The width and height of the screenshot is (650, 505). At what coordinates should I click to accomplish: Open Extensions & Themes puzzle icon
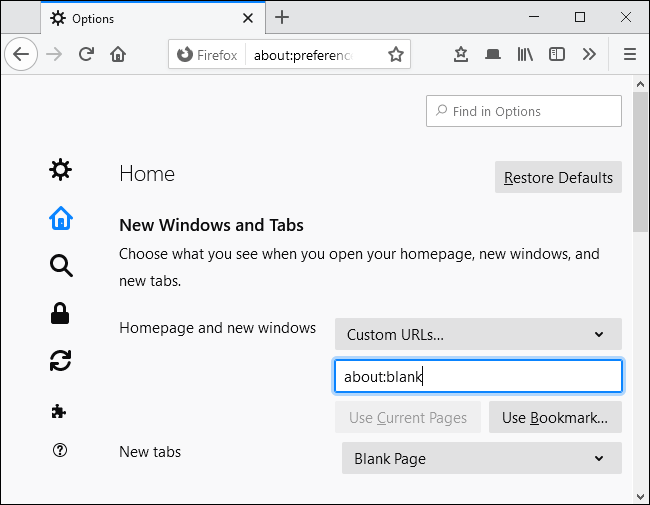click(x=61, y=410)
